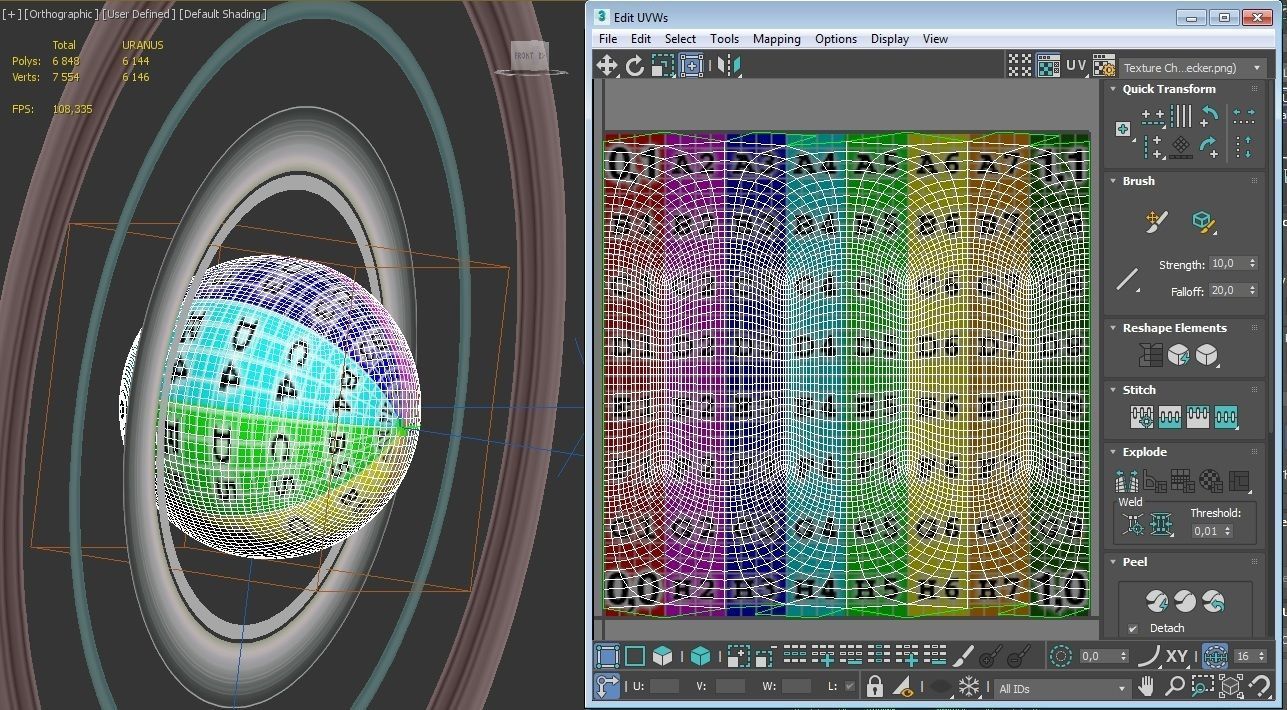
Task: Toggle the L link checkbox
Action: (850, 686)
